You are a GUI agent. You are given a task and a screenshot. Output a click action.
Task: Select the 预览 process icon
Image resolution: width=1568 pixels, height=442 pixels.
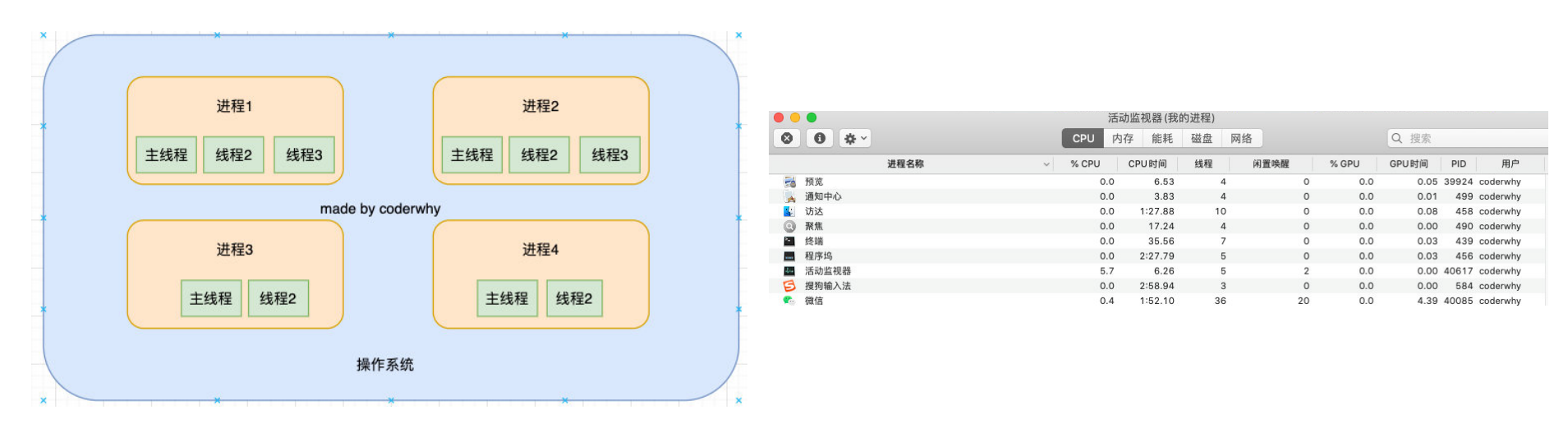[789, 182]
